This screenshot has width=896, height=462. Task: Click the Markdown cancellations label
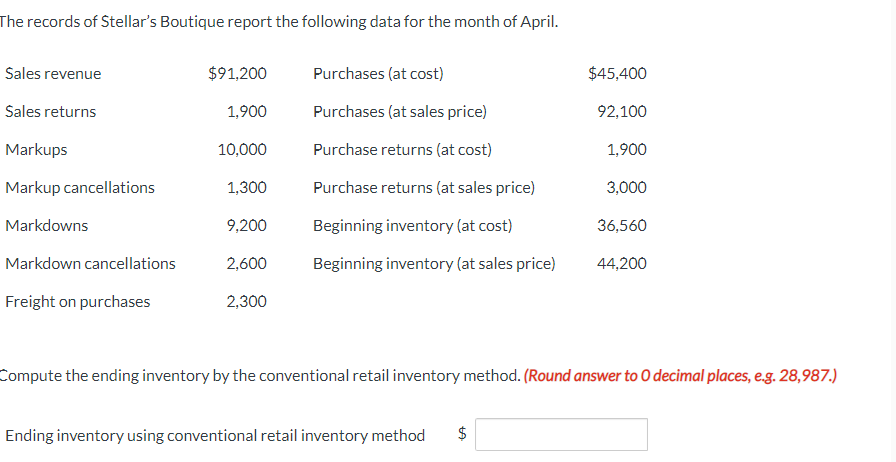point(90,264)
